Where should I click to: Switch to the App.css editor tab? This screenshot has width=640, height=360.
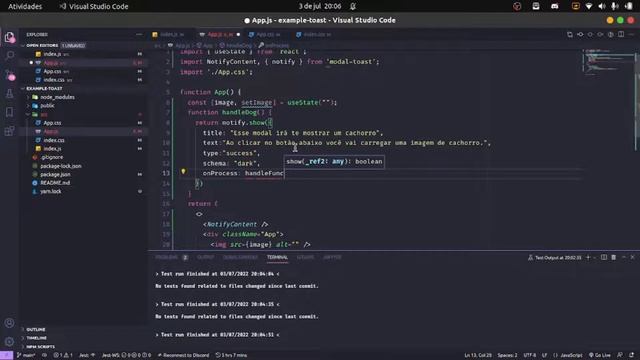click(267, 35)
